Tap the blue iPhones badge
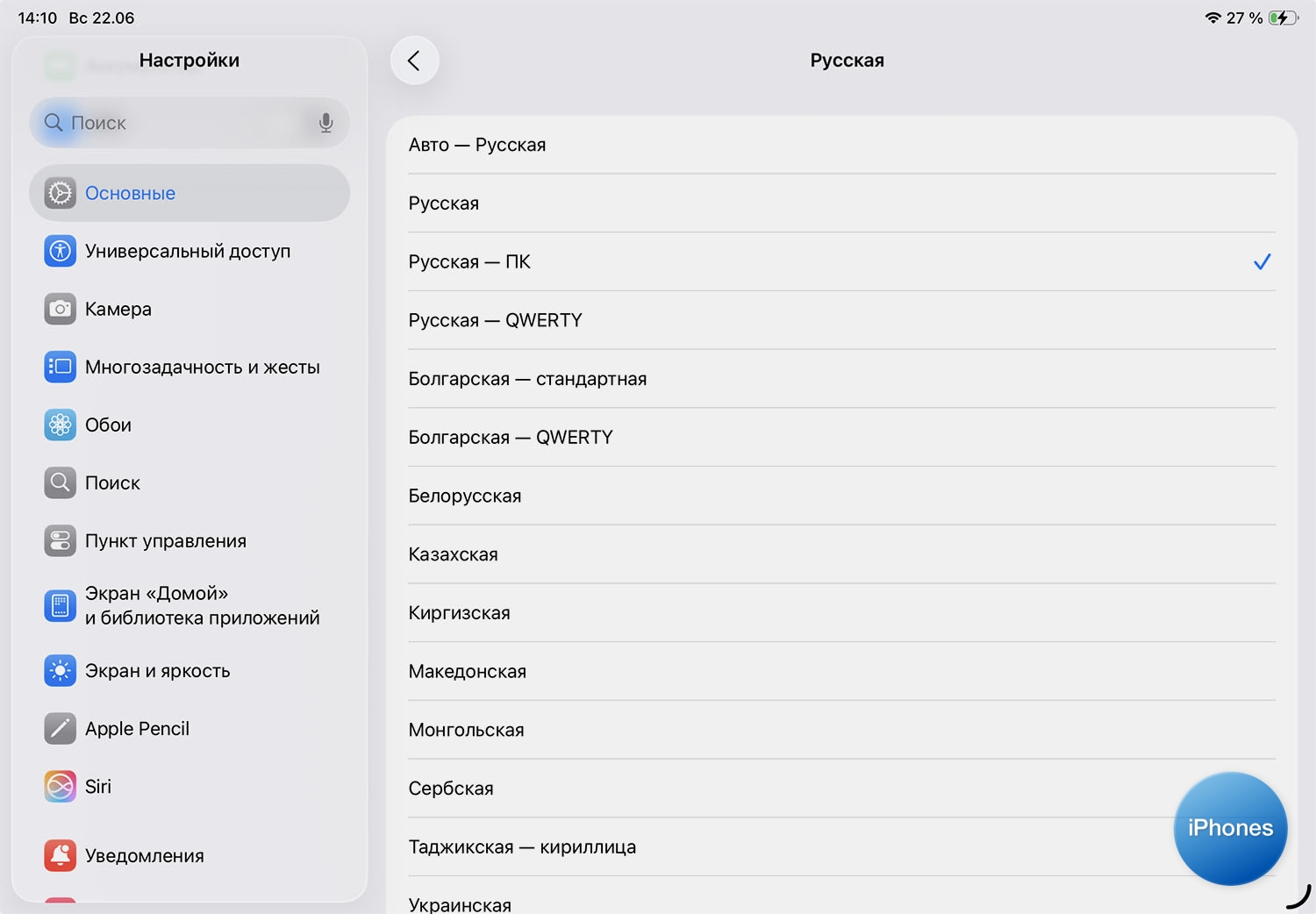 tap(1230, 828)
